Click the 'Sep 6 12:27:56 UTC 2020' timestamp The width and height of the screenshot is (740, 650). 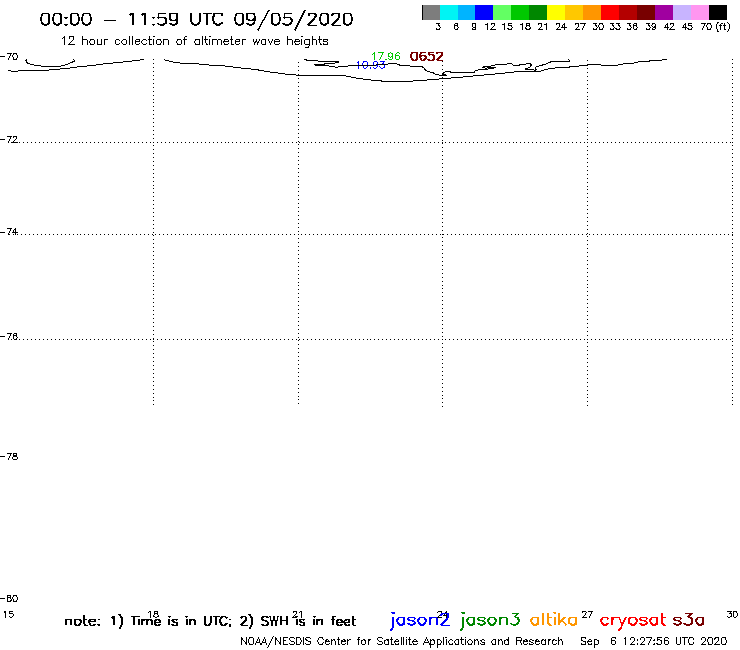654,642
